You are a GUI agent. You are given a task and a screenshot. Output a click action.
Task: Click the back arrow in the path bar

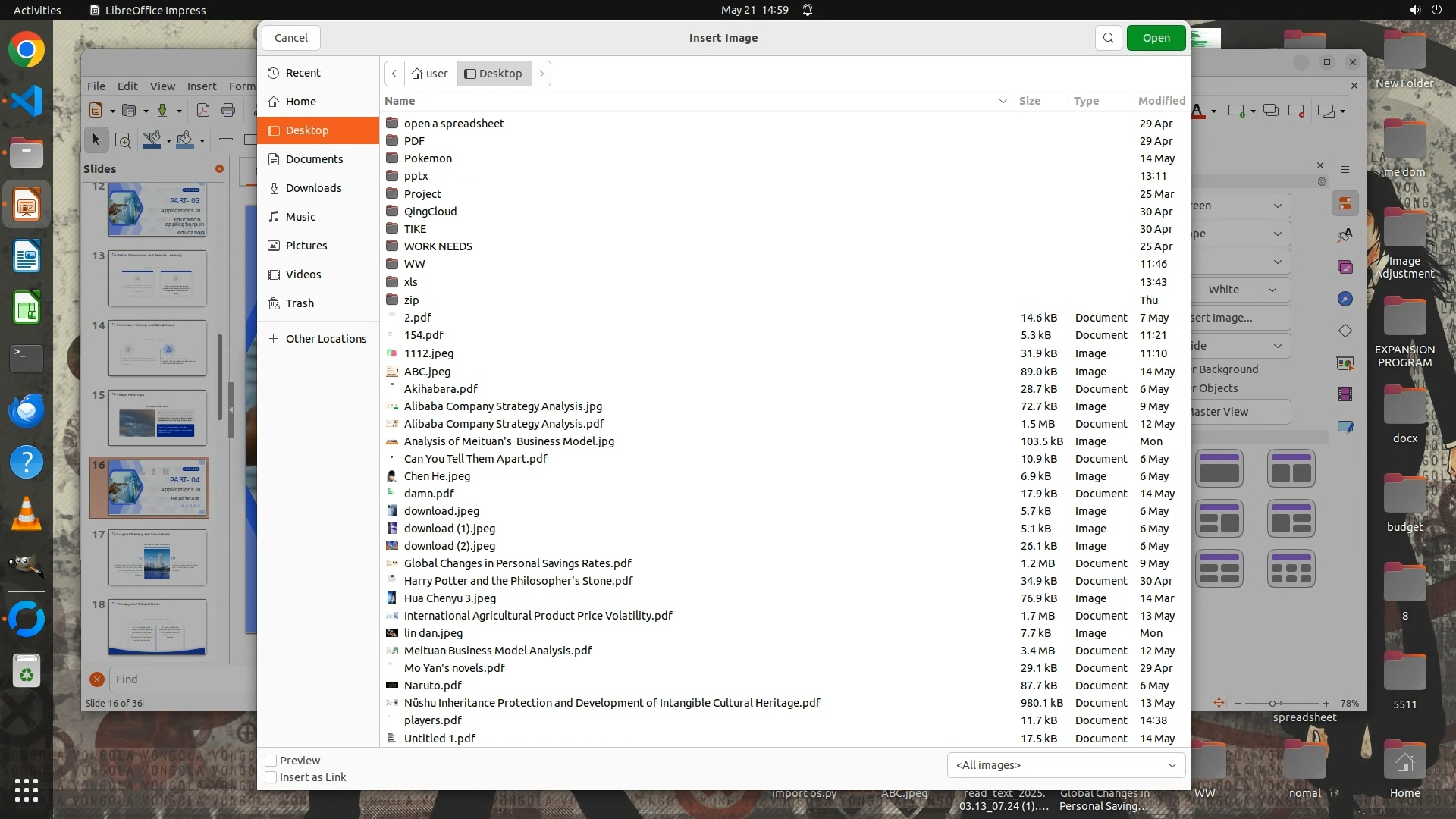pos(394,74)
